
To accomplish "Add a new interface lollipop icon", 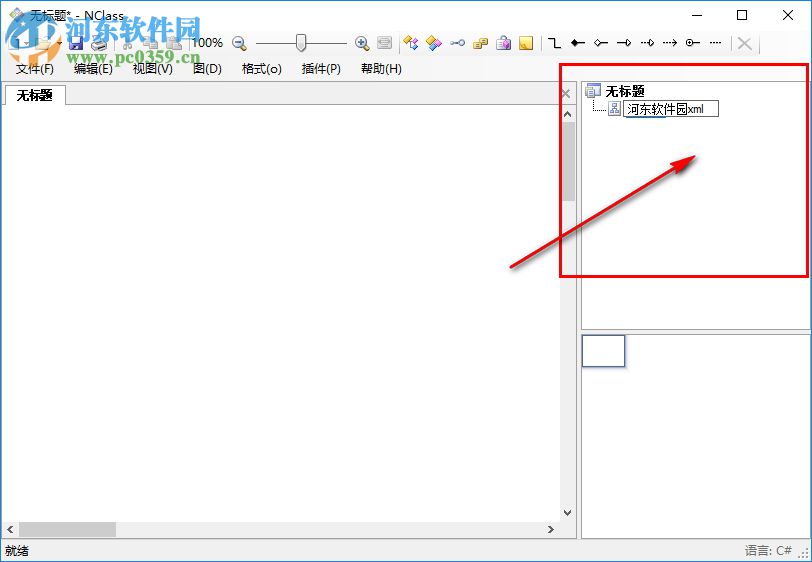I will (x=457, y=43).
